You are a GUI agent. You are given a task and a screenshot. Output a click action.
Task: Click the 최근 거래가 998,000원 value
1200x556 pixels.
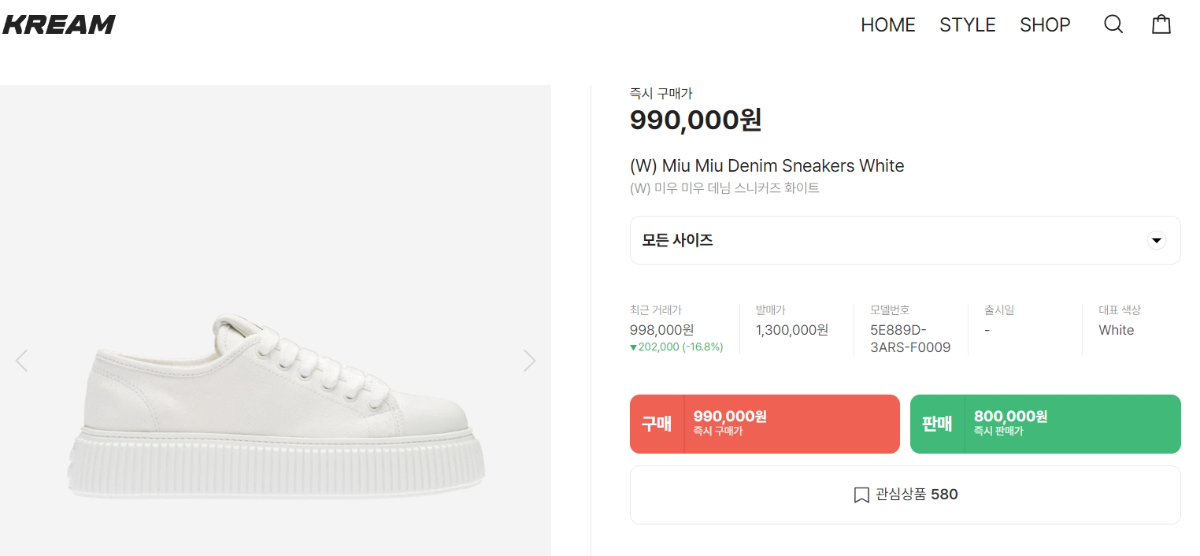pyautogui.click(x=661, y=330)
